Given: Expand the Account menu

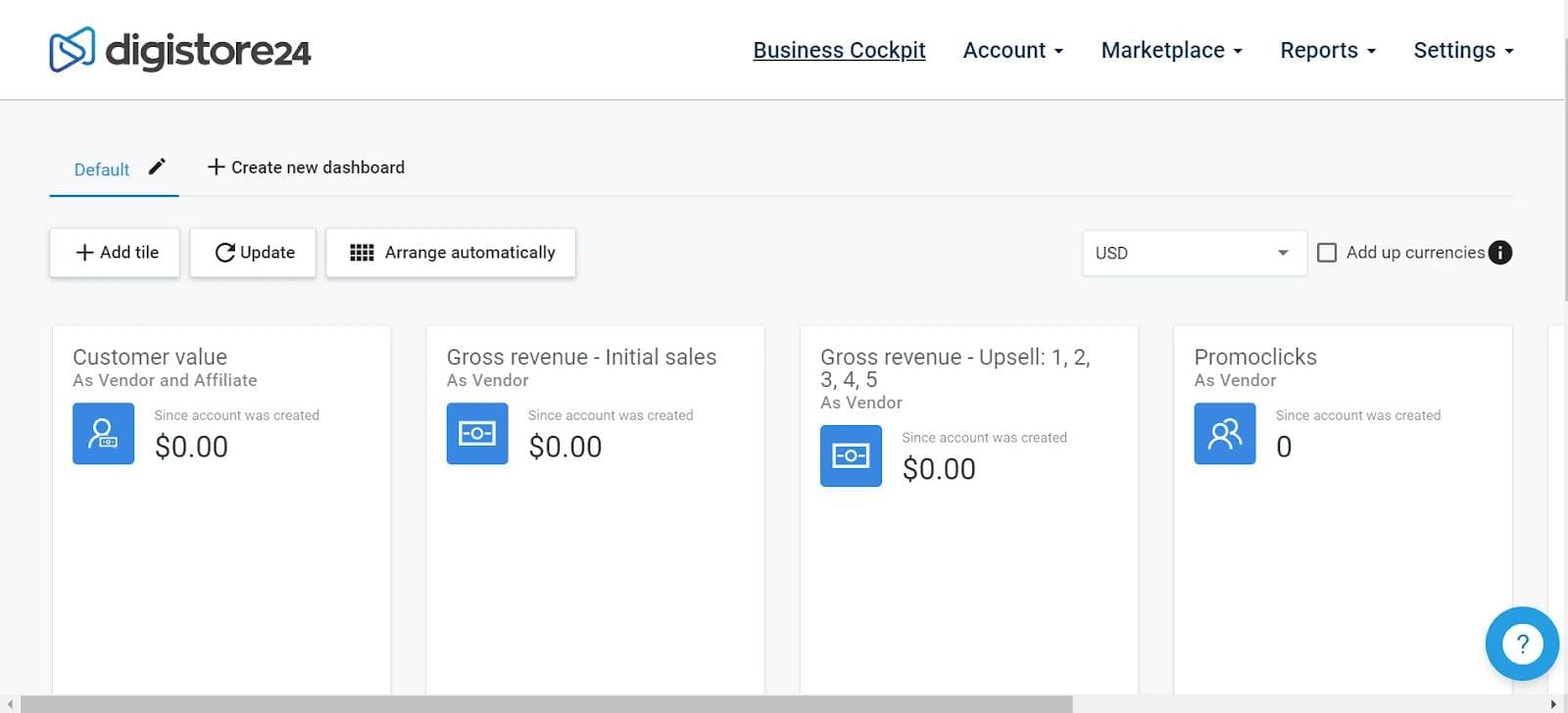Looking at the screenshot, I should pyautogui.click(x=1012, y=50).
